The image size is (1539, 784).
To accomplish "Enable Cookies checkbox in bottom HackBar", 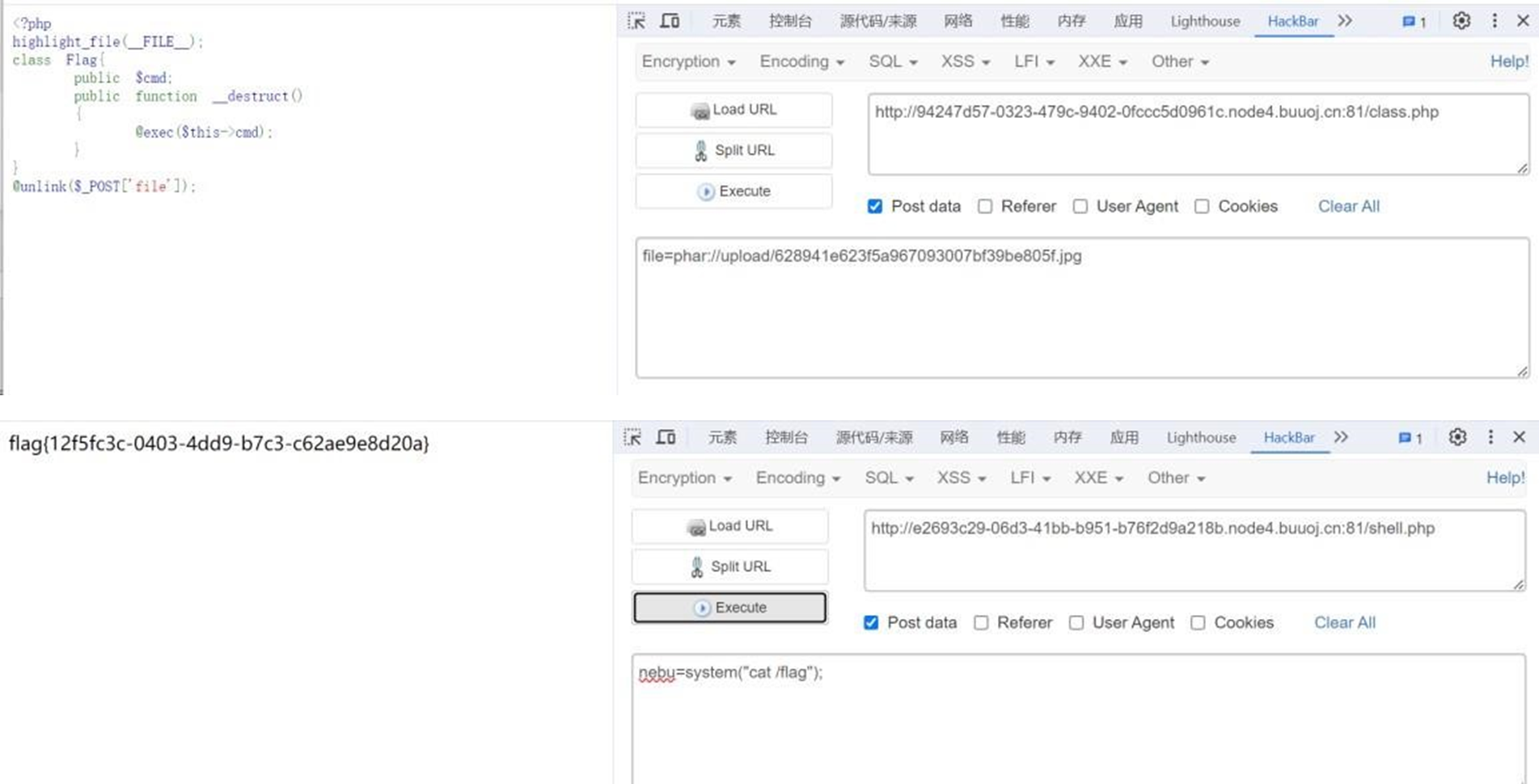I will point(1198,623).
